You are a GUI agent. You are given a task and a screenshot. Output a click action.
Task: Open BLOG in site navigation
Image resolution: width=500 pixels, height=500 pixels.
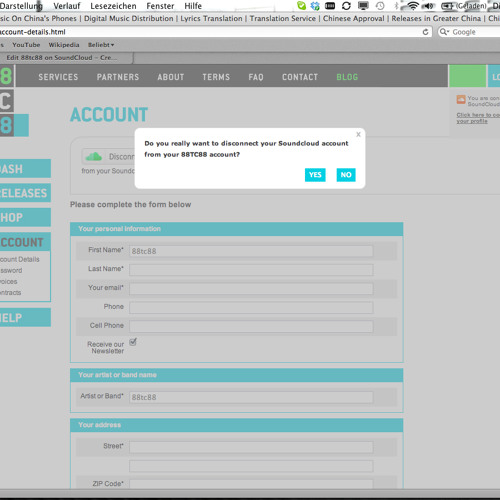click(347, 77)
